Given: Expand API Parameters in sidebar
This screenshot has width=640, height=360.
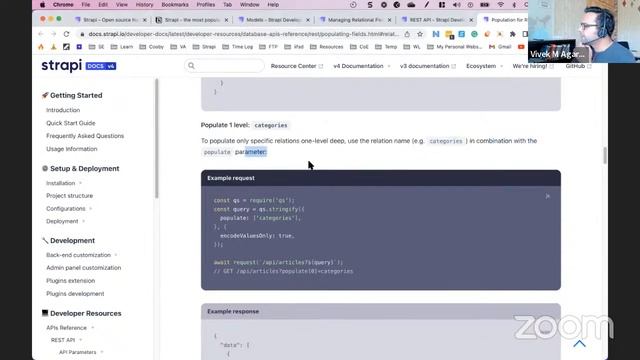Looking at the screenshot, I should point(81,352).
